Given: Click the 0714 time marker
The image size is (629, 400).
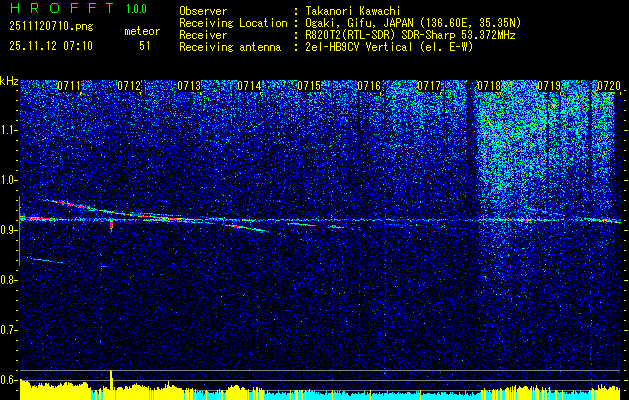Looking at the screenshot, I should [x=249, y=85].
